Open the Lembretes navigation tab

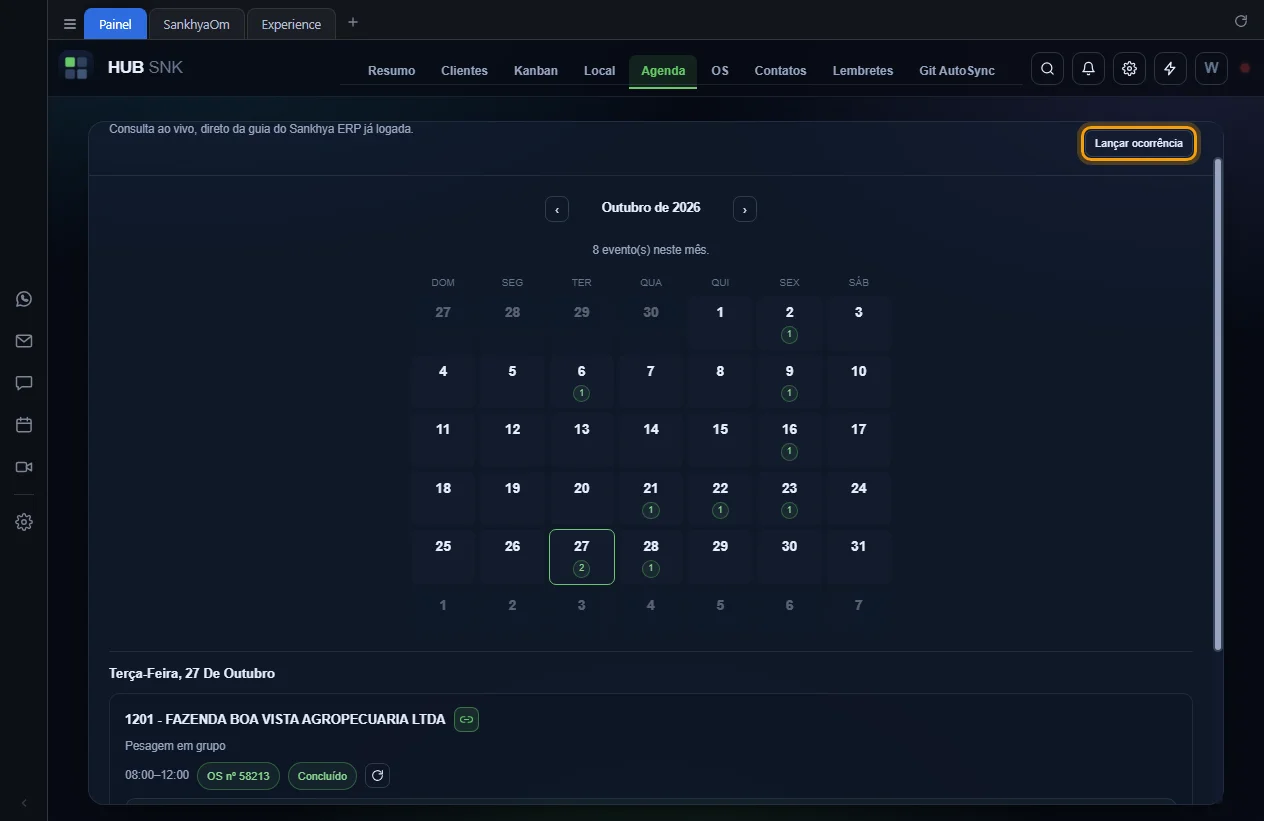pos(863,71)
